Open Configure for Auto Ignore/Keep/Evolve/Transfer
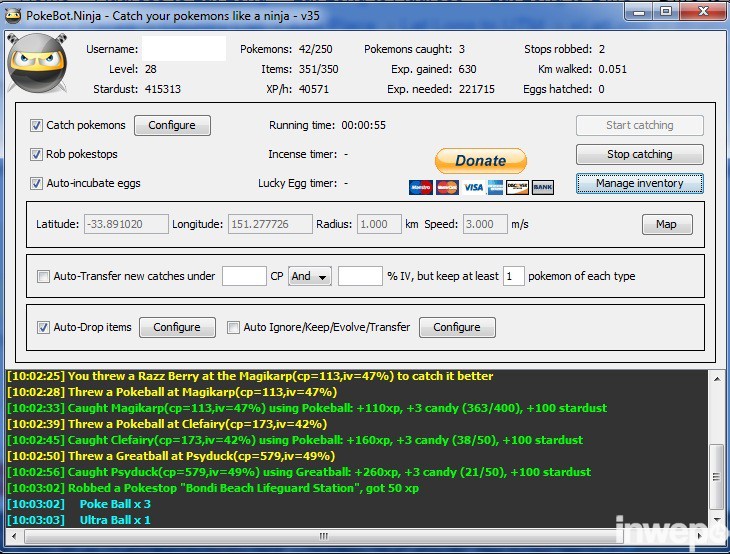 point(457,327)
